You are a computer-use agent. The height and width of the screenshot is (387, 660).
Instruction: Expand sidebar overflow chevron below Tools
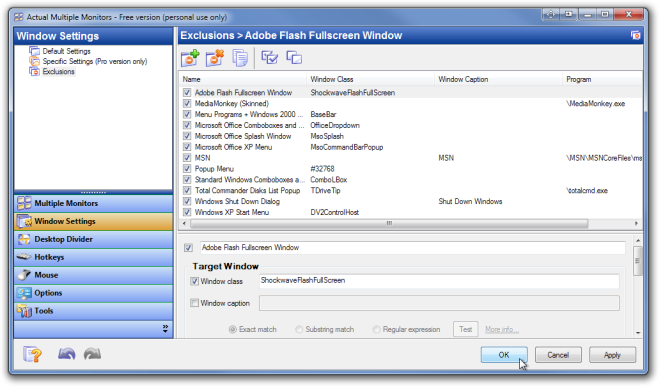165,329
